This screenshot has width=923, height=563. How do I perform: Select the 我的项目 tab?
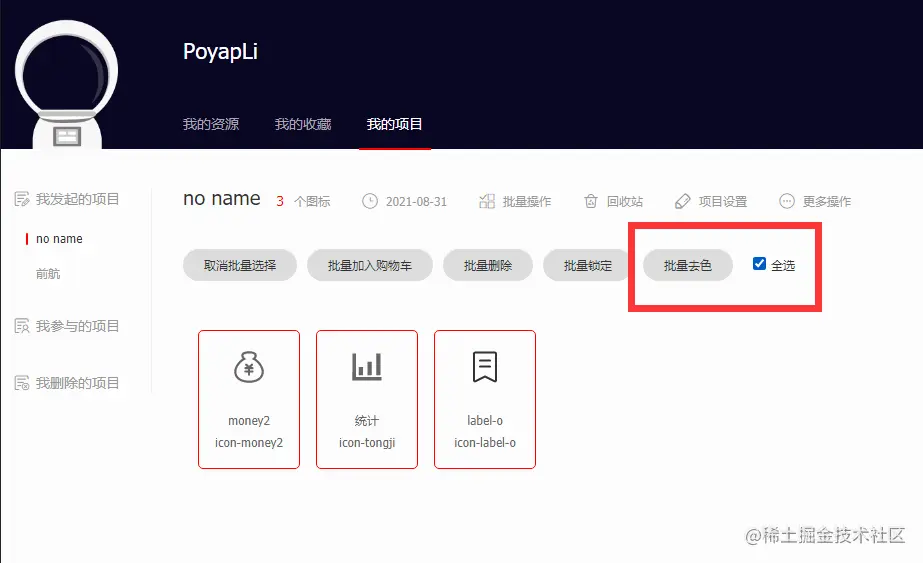point(394,124)
